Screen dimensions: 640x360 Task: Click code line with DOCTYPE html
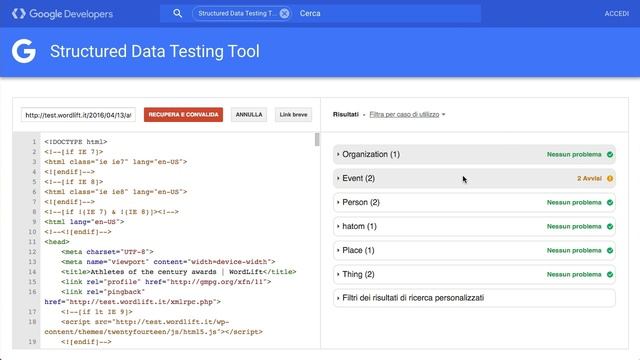click(x=76, y=142)
